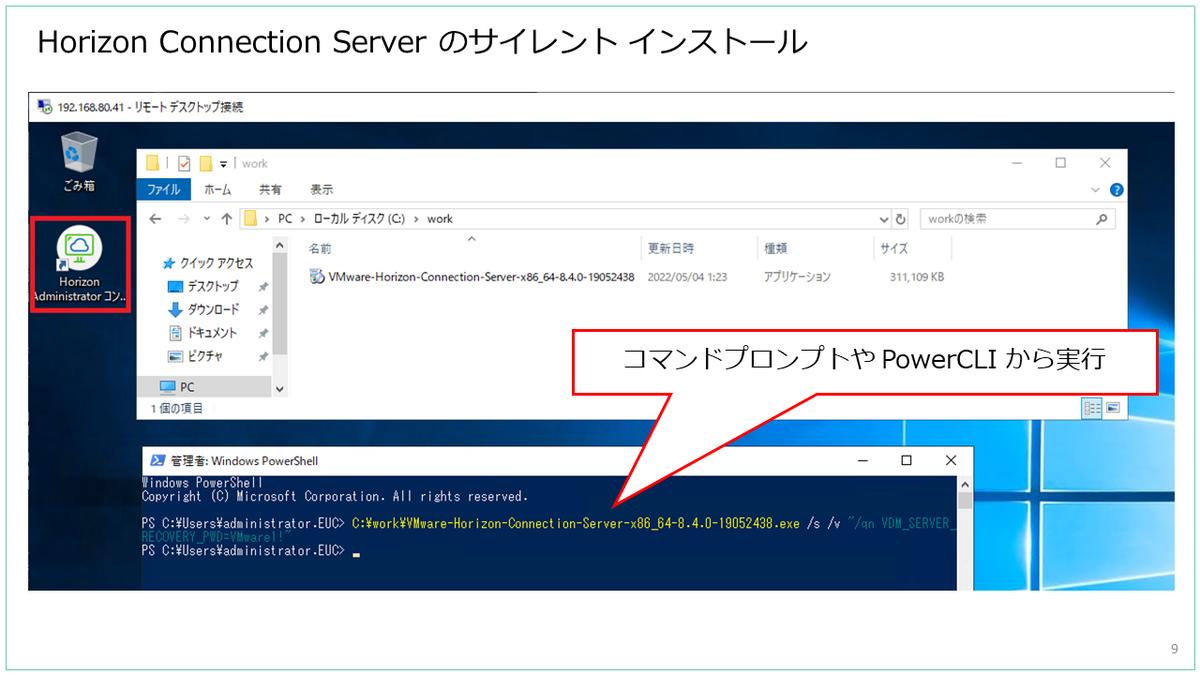Select クイック アクセス in navigation pane

(x=208, y=263)
